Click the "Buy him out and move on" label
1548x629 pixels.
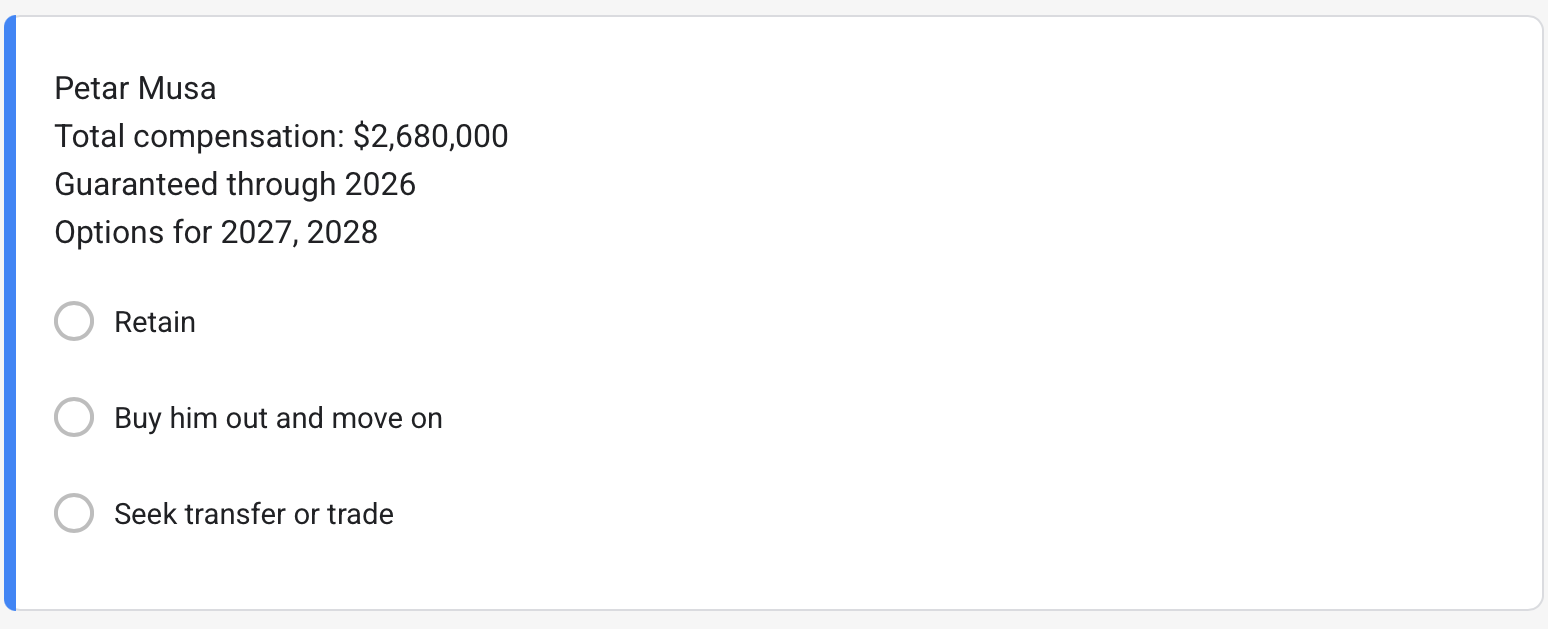tap(278, 418)
